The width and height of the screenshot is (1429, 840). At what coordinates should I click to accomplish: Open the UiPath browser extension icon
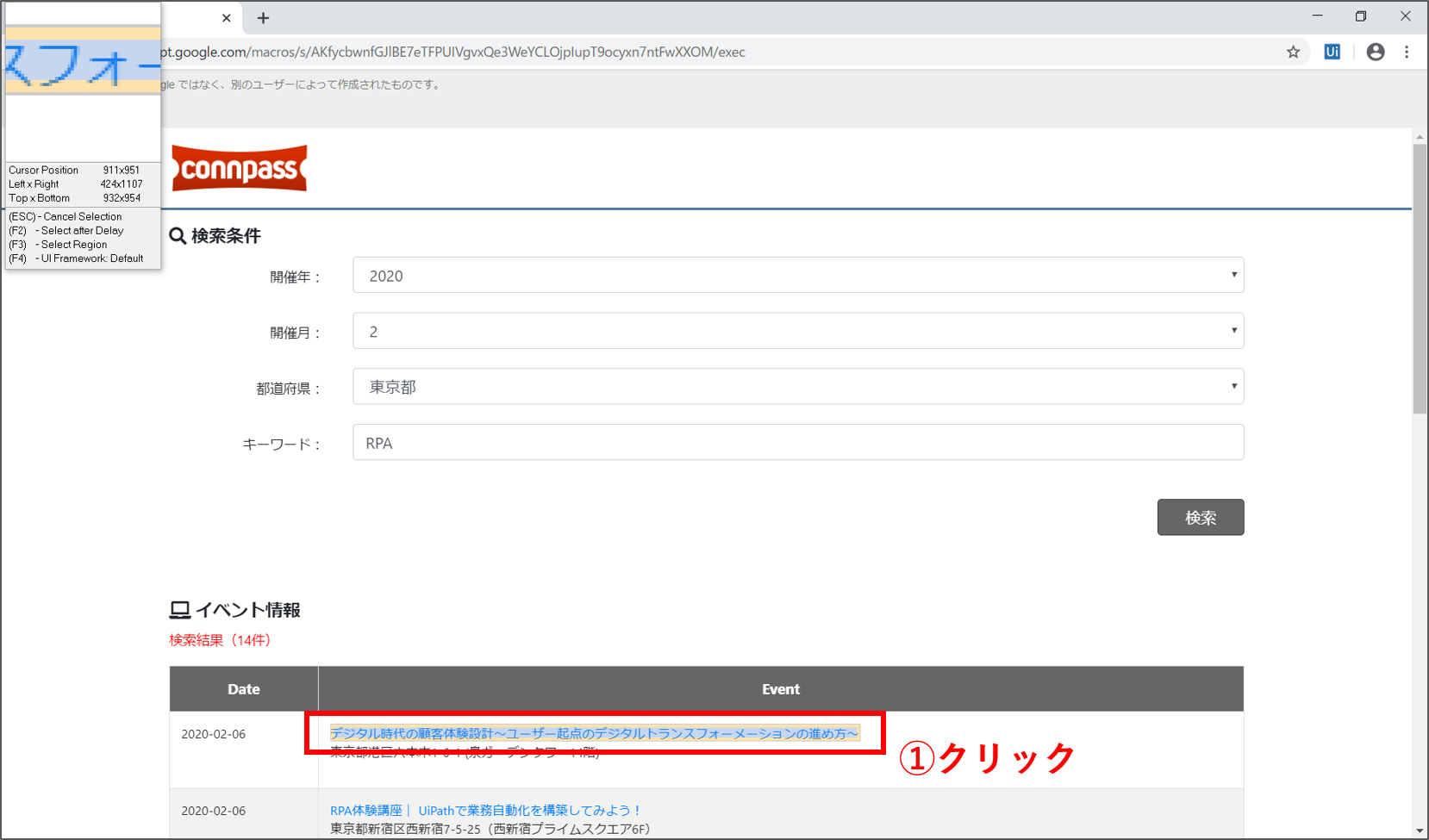pyautogui.click(x=1332, y=53)
